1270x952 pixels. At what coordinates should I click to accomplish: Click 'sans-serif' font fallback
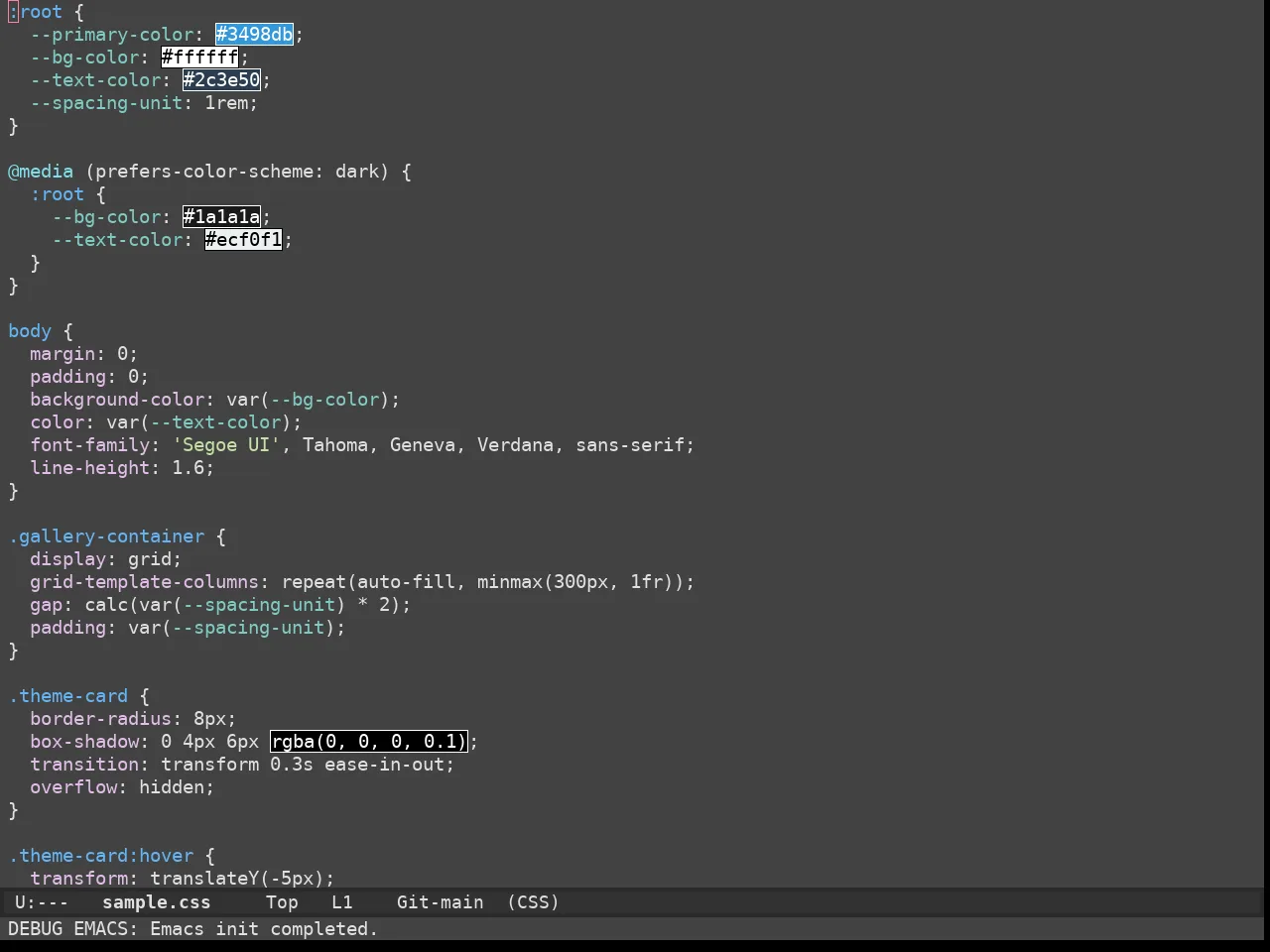[630, 445]
